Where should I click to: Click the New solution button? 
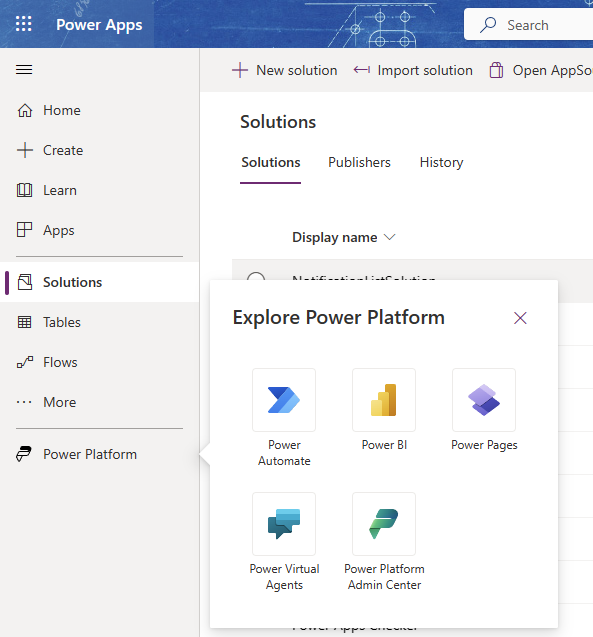pyautogui.click(x=285, y=70)
